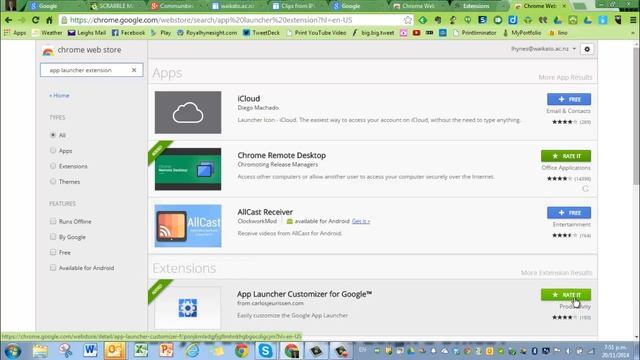
Task: Go to the Home link in sidebar
Action: 60,96
